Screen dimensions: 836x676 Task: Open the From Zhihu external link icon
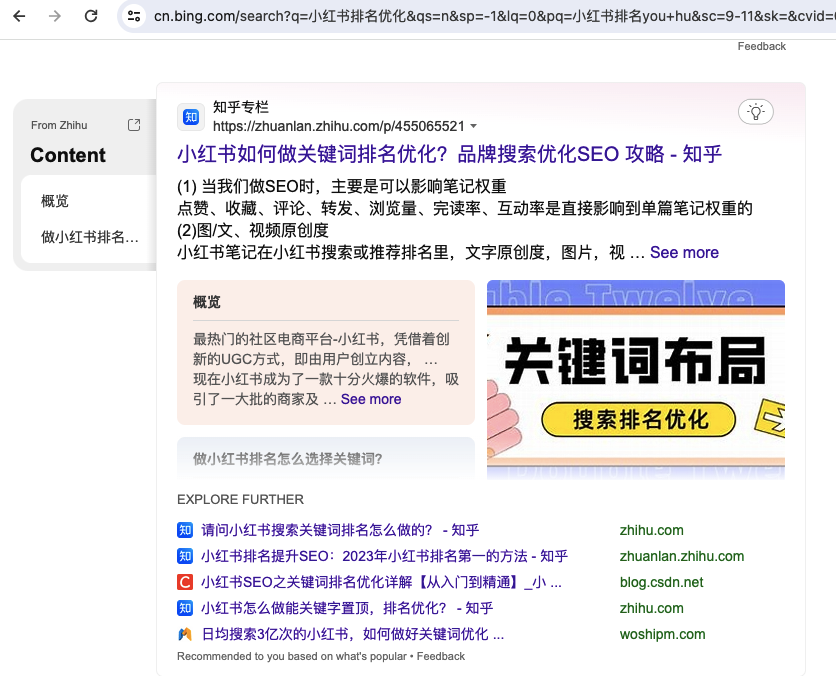pyautogui.click(x=134, y=125)
